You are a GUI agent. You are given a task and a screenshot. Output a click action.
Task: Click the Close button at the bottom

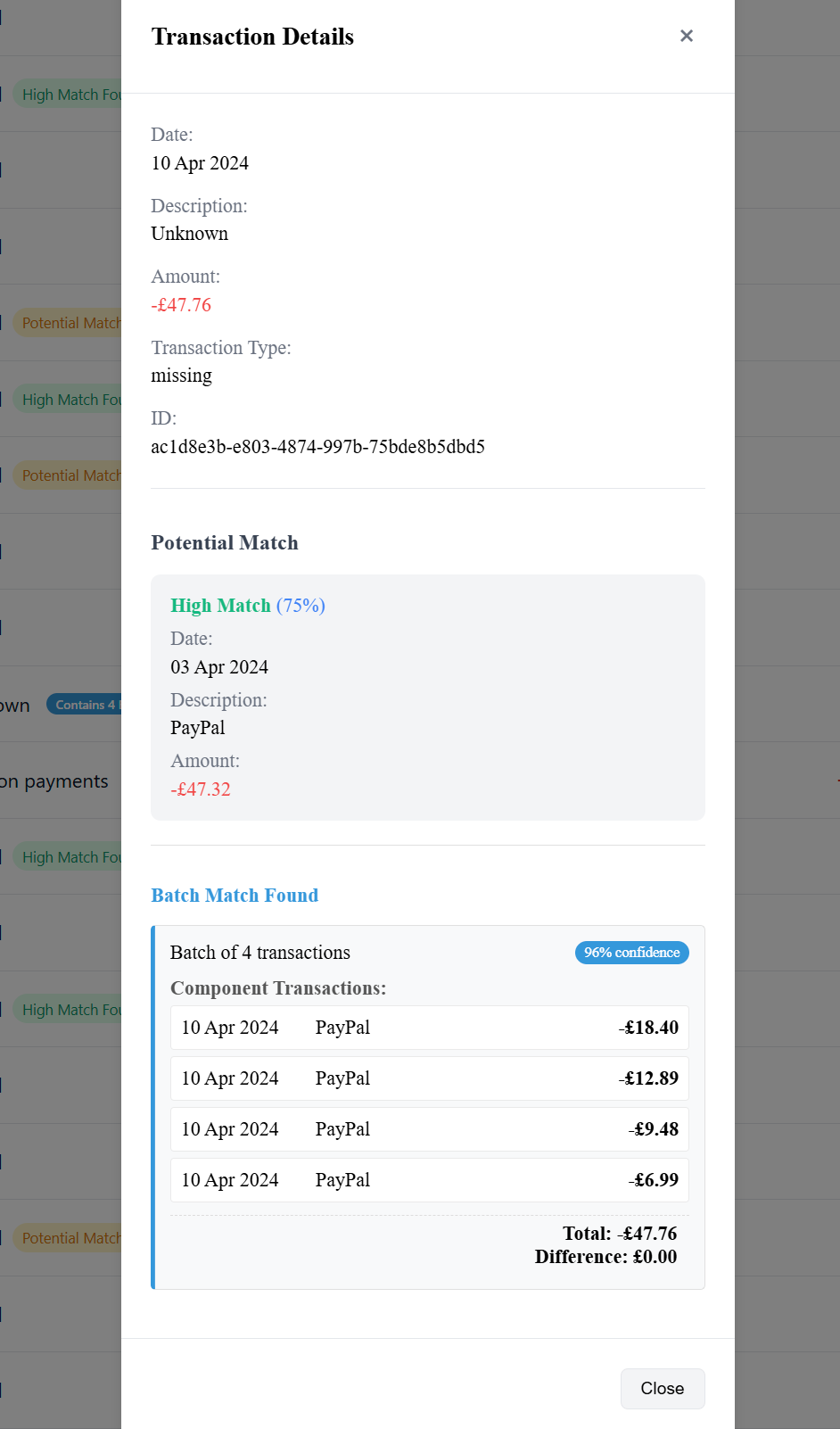662,1389
